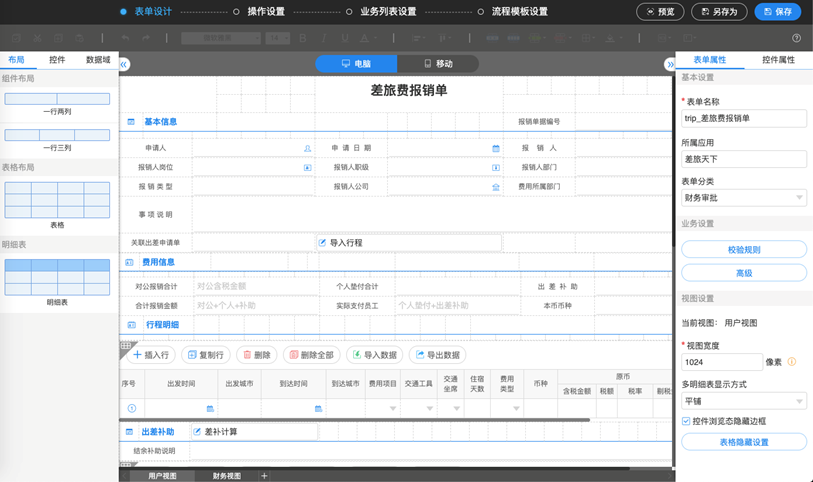Image resolution: width=813 pixels, height=482 pixels.
Task: Click the 出差补助 section icon
Action: [x=130, y=432]
